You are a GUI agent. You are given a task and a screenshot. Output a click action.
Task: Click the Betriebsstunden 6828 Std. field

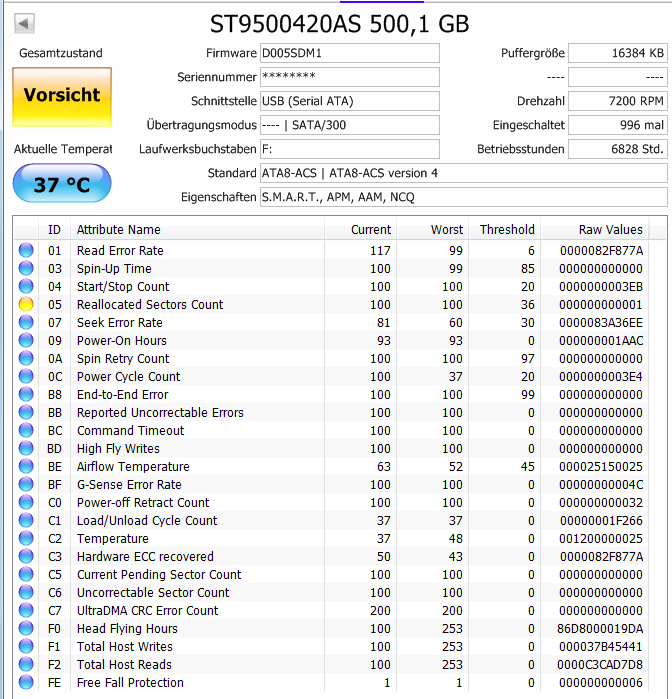pyautogui.click(x=618, y=149)
